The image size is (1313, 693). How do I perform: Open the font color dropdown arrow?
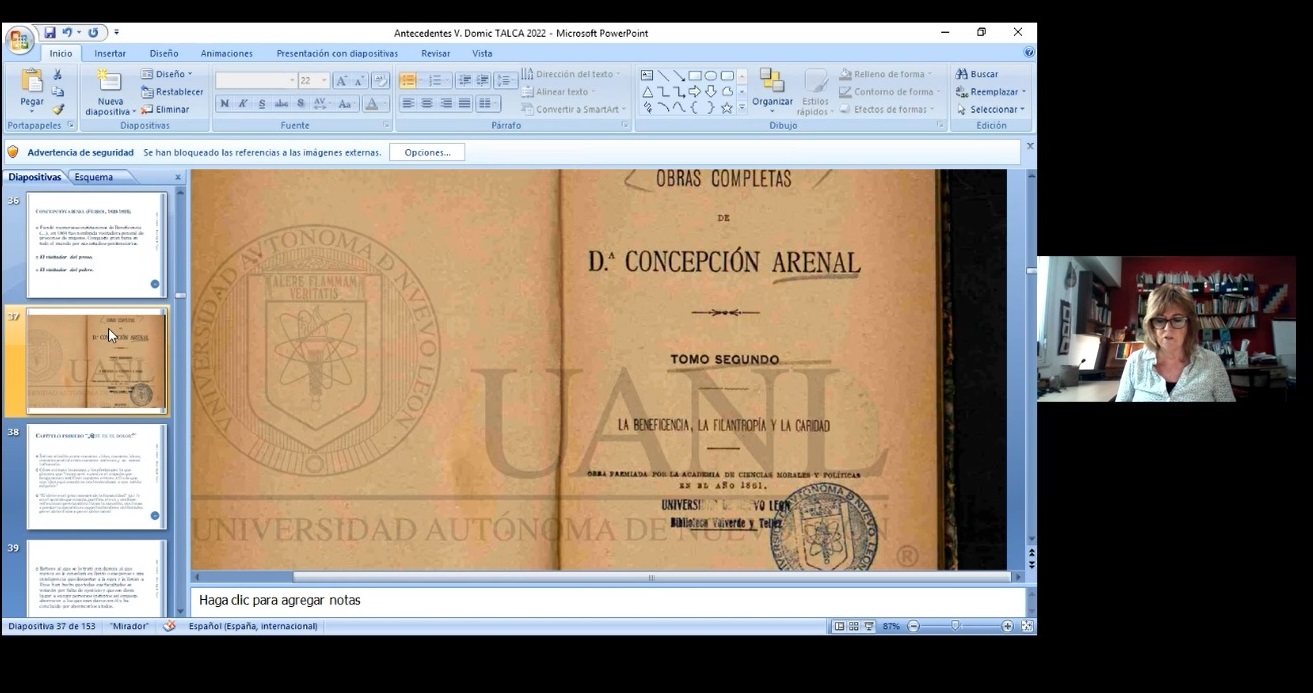tap(384, 104)
